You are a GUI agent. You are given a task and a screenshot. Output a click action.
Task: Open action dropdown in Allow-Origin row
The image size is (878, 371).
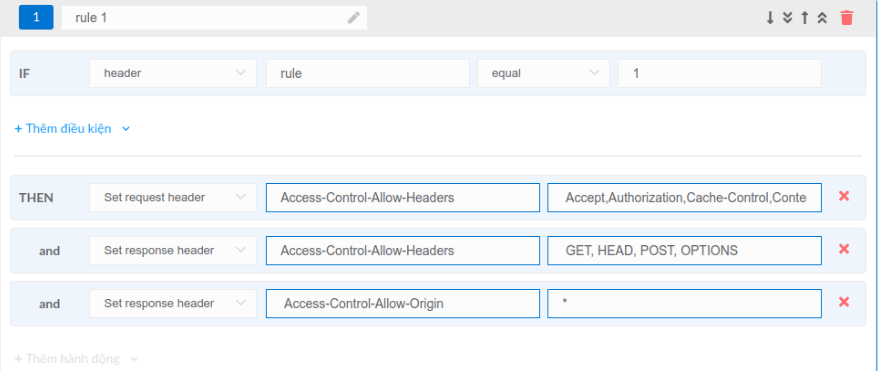[x=173, y=303]
